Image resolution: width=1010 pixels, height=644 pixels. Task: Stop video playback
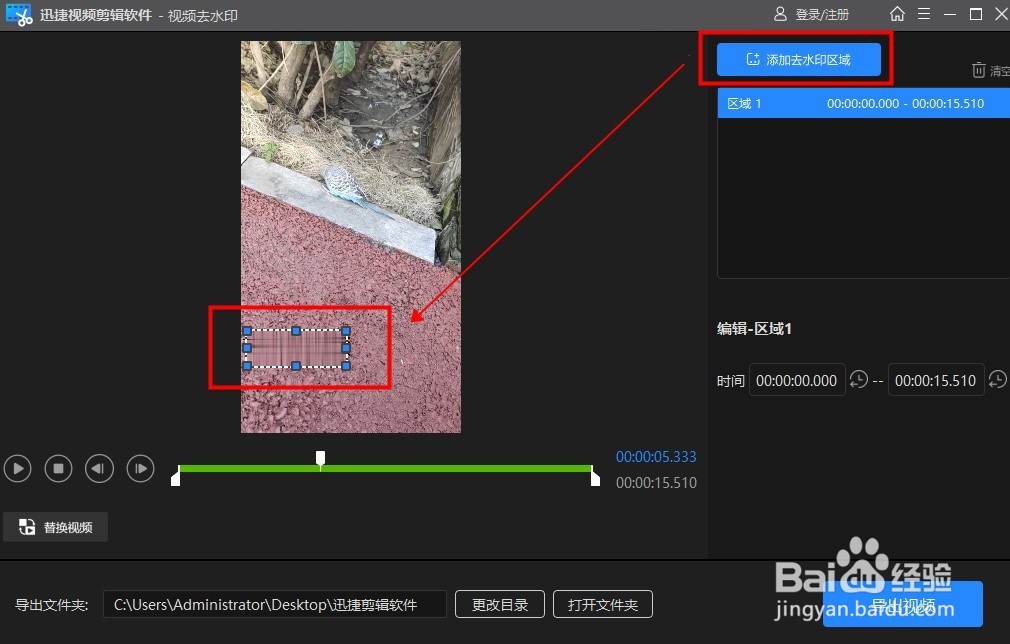point(58,468)
